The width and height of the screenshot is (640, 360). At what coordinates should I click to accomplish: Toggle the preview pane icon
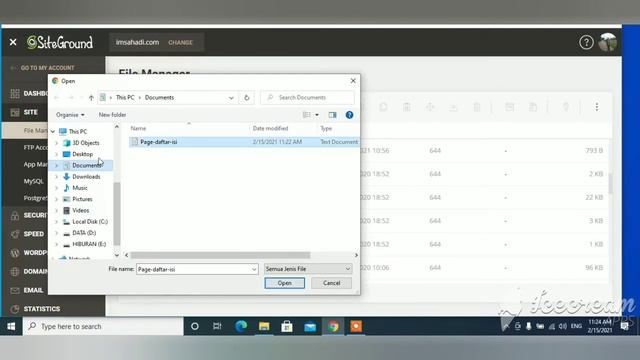point(332,115)
